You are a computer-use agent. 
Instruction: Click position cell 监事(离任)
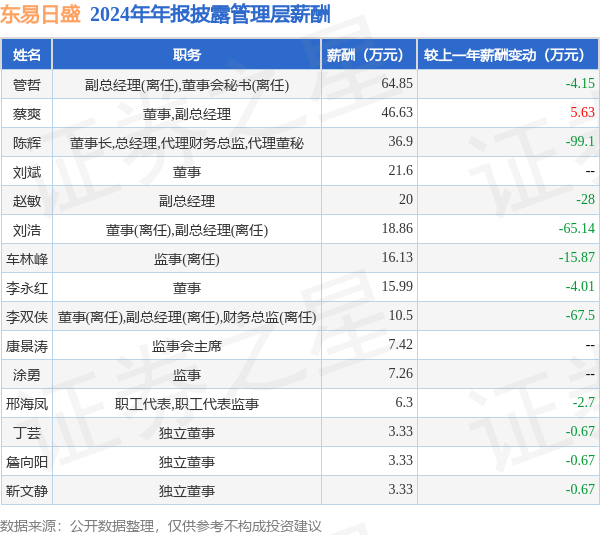[x=187, y=259]
